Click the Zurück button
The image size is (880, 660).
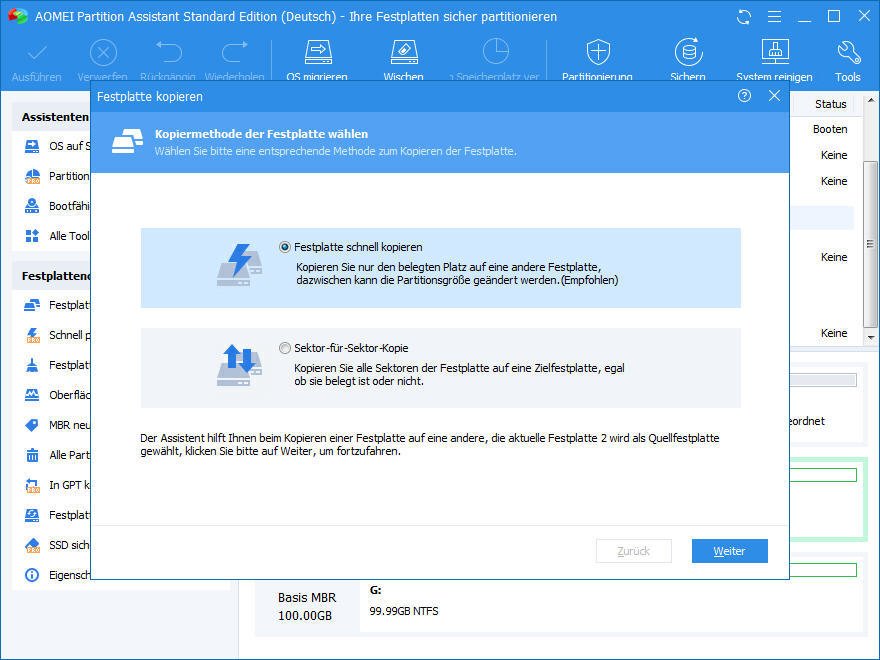click(634, 551)
